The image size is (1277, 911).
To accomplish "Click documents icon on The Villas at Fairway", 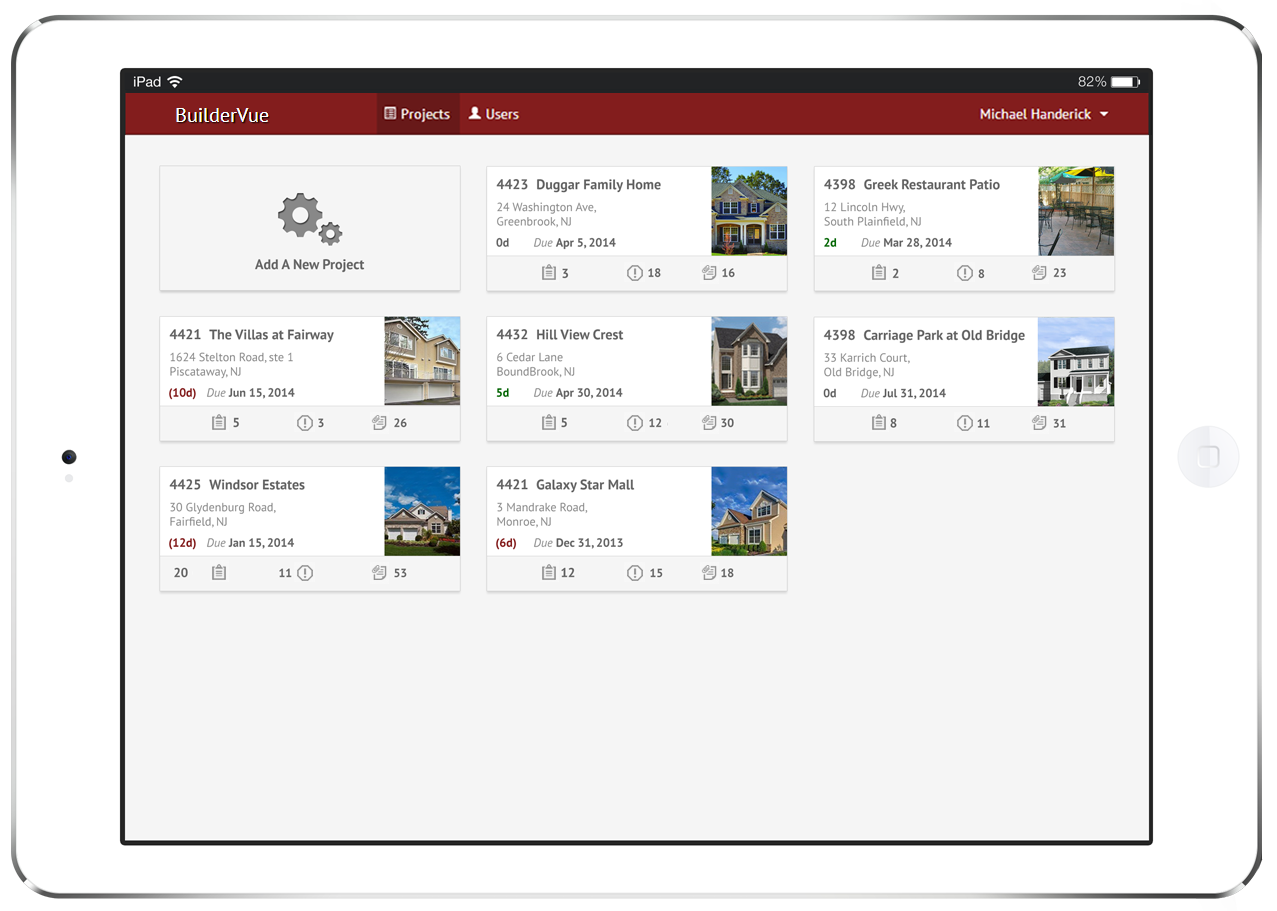I will pos(379,422).
